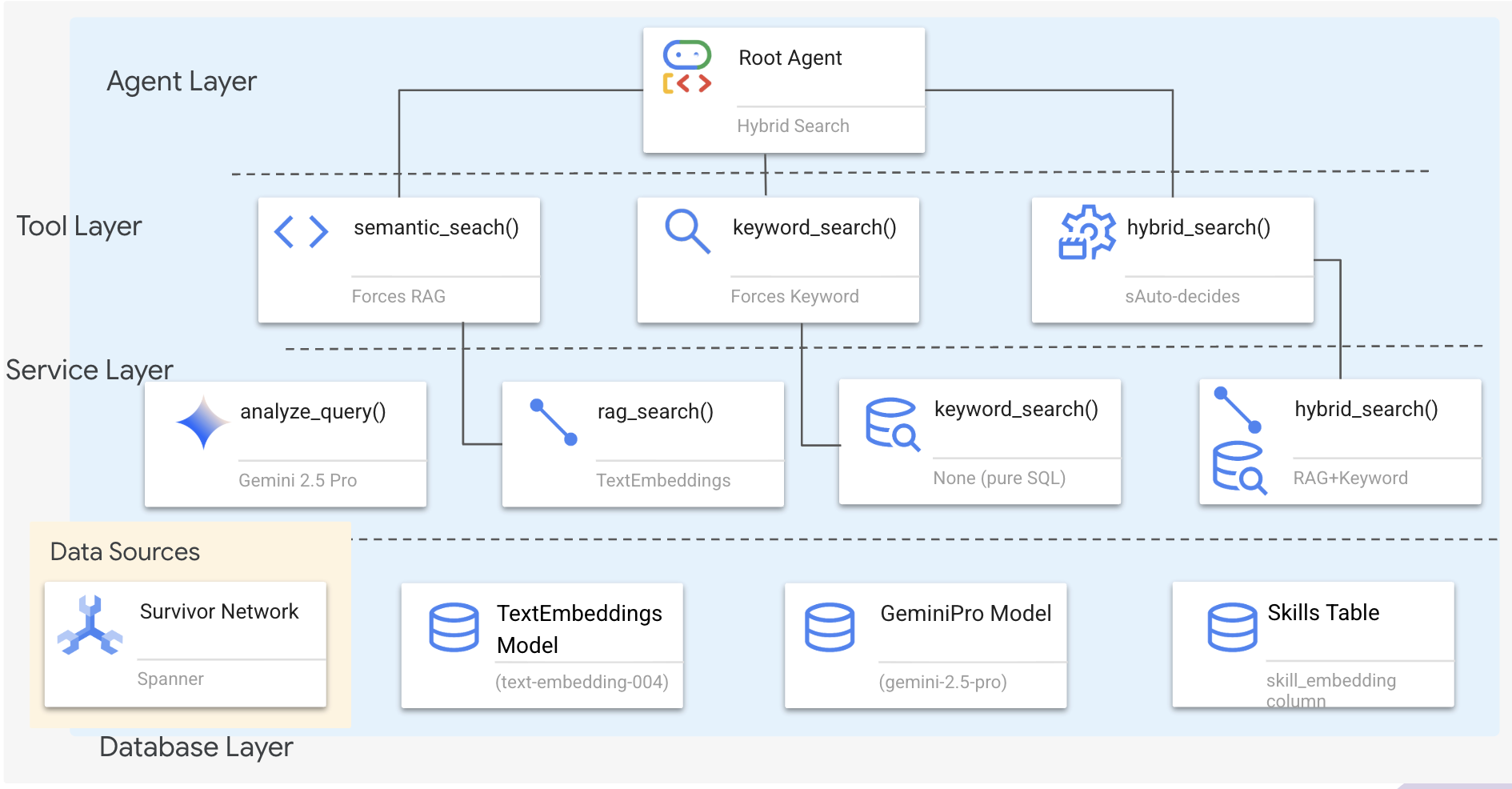The height and width of the screenshot is (789, 1512).
Task: Click the Root Agent chatbot icon
Action: (x=688, y=66)
